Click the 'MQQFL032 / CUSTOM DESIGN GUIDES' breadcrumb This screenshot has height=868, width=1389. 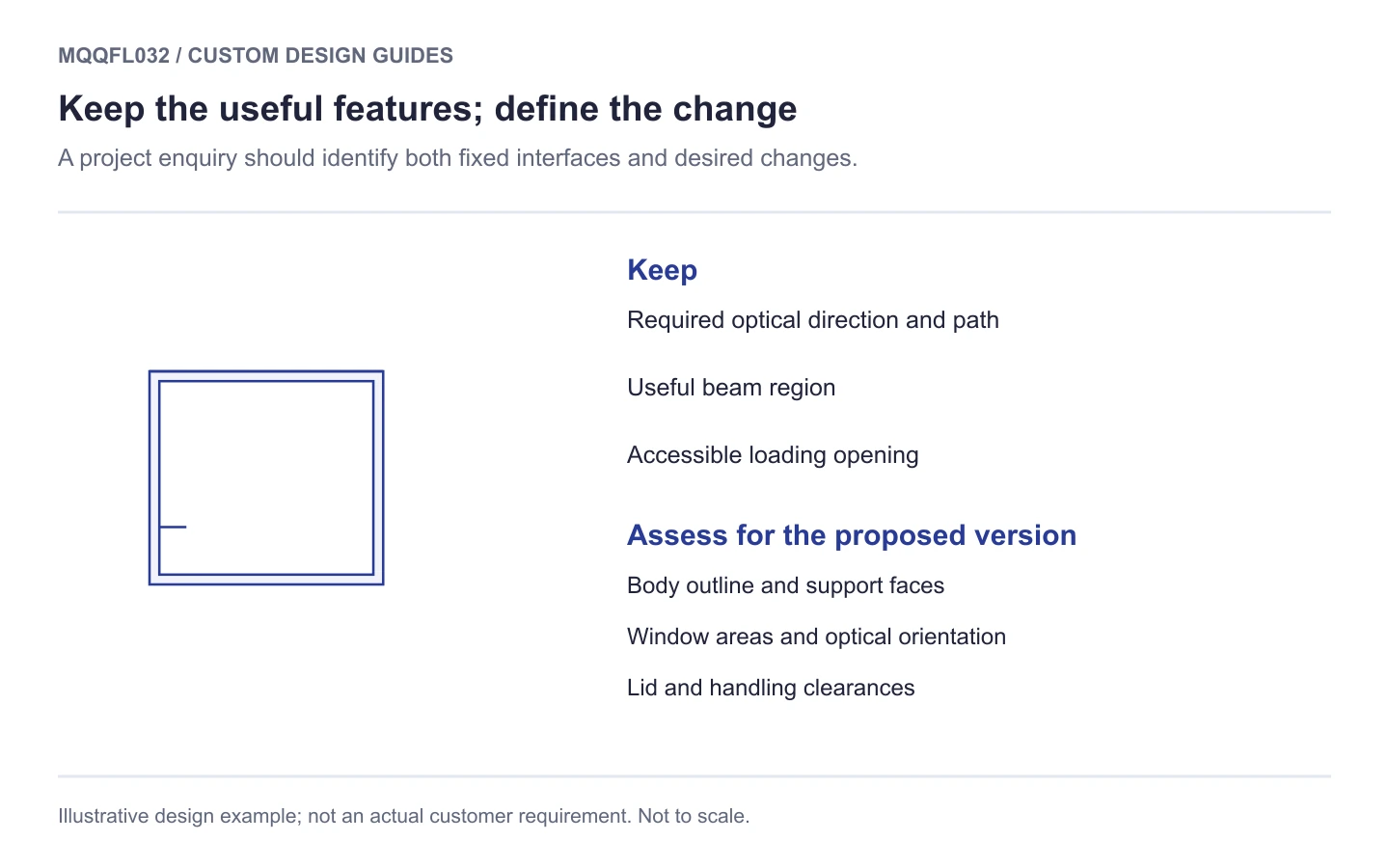(256, 56)
